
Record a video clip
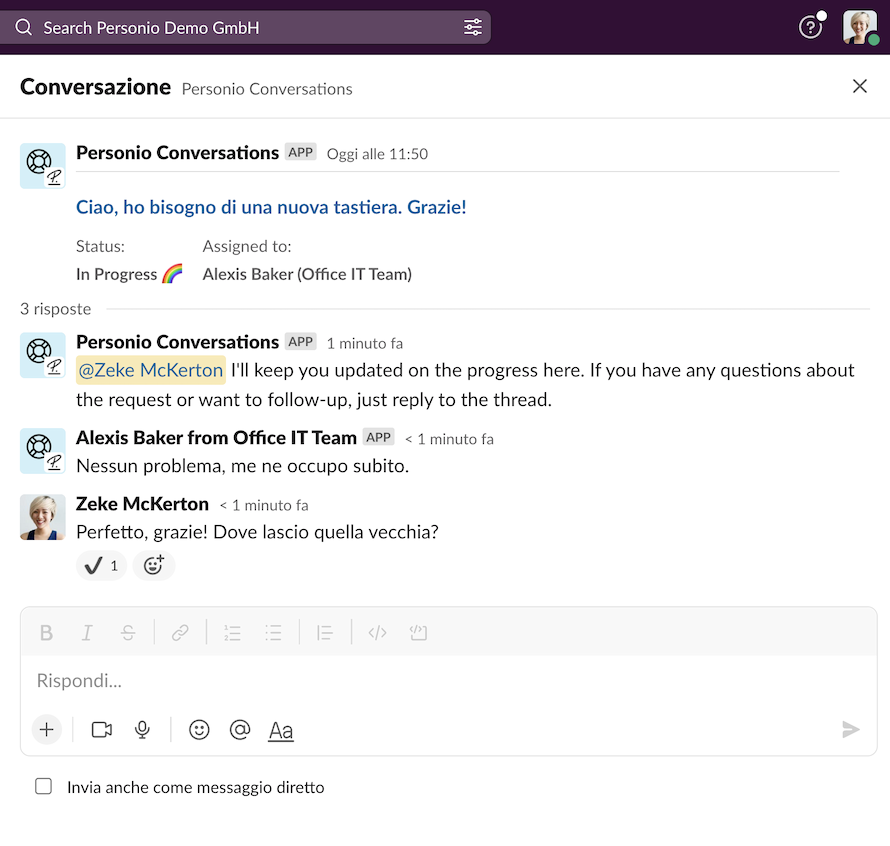102,730
